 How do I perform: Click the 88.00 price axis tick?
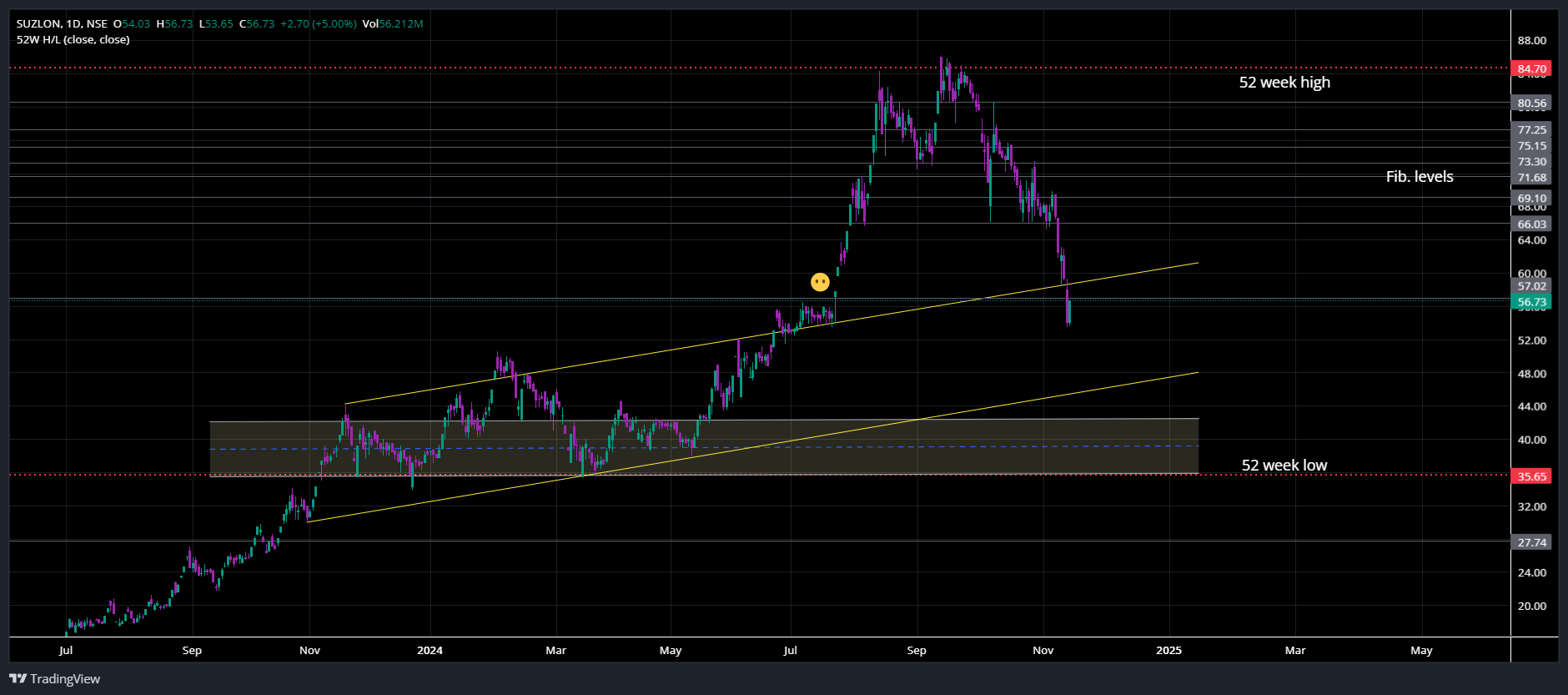(1531, 41)
